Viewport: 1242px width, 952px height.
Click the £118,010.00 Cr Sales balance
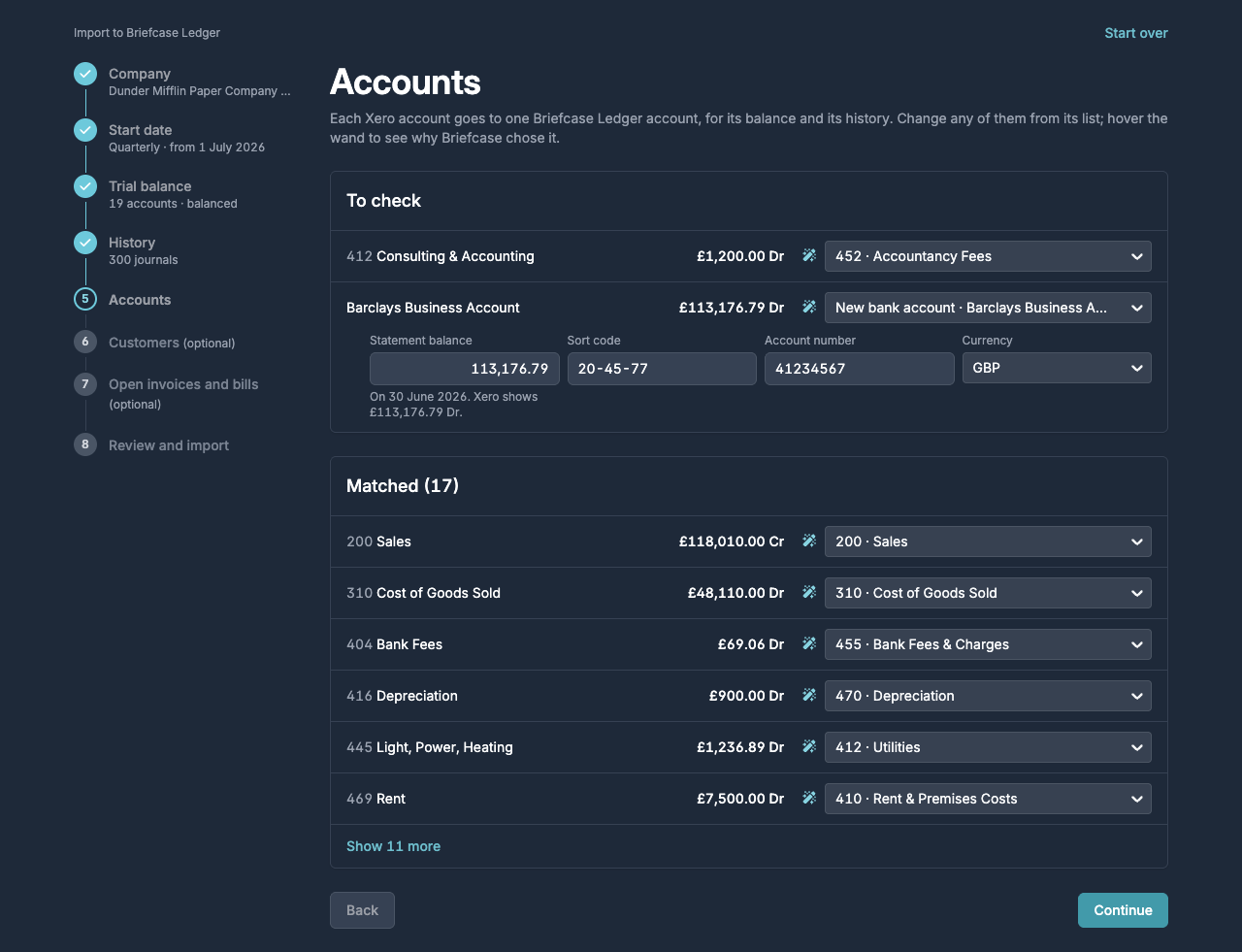pos(732,542)
